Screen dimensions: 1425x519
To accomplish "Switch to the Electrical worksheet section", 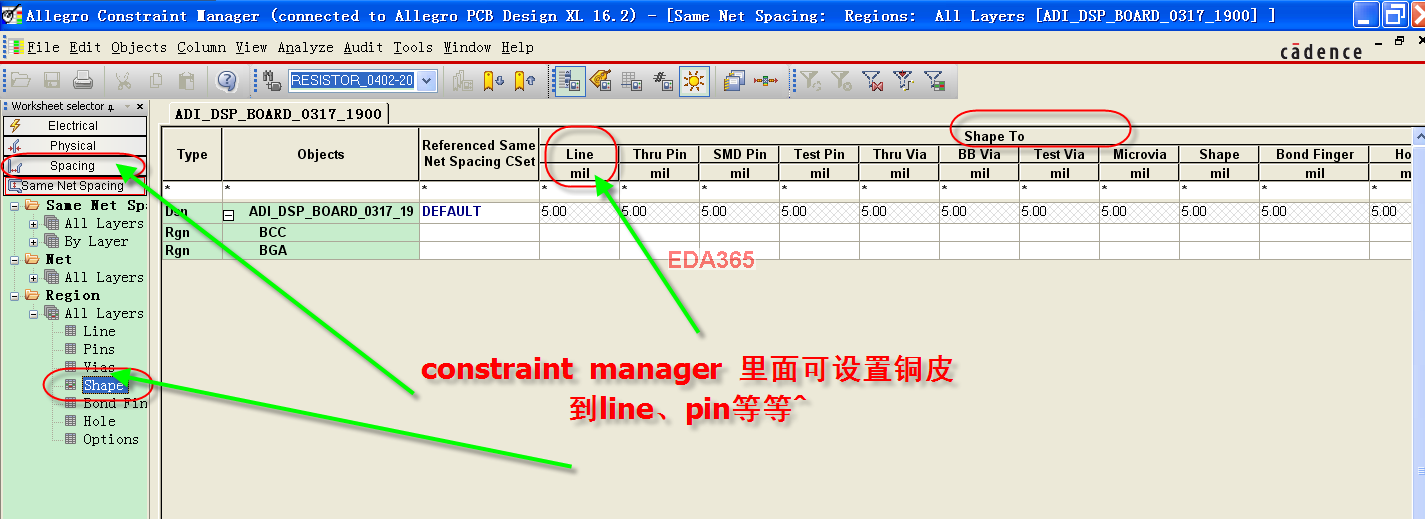I will click(x=74, y=126).
